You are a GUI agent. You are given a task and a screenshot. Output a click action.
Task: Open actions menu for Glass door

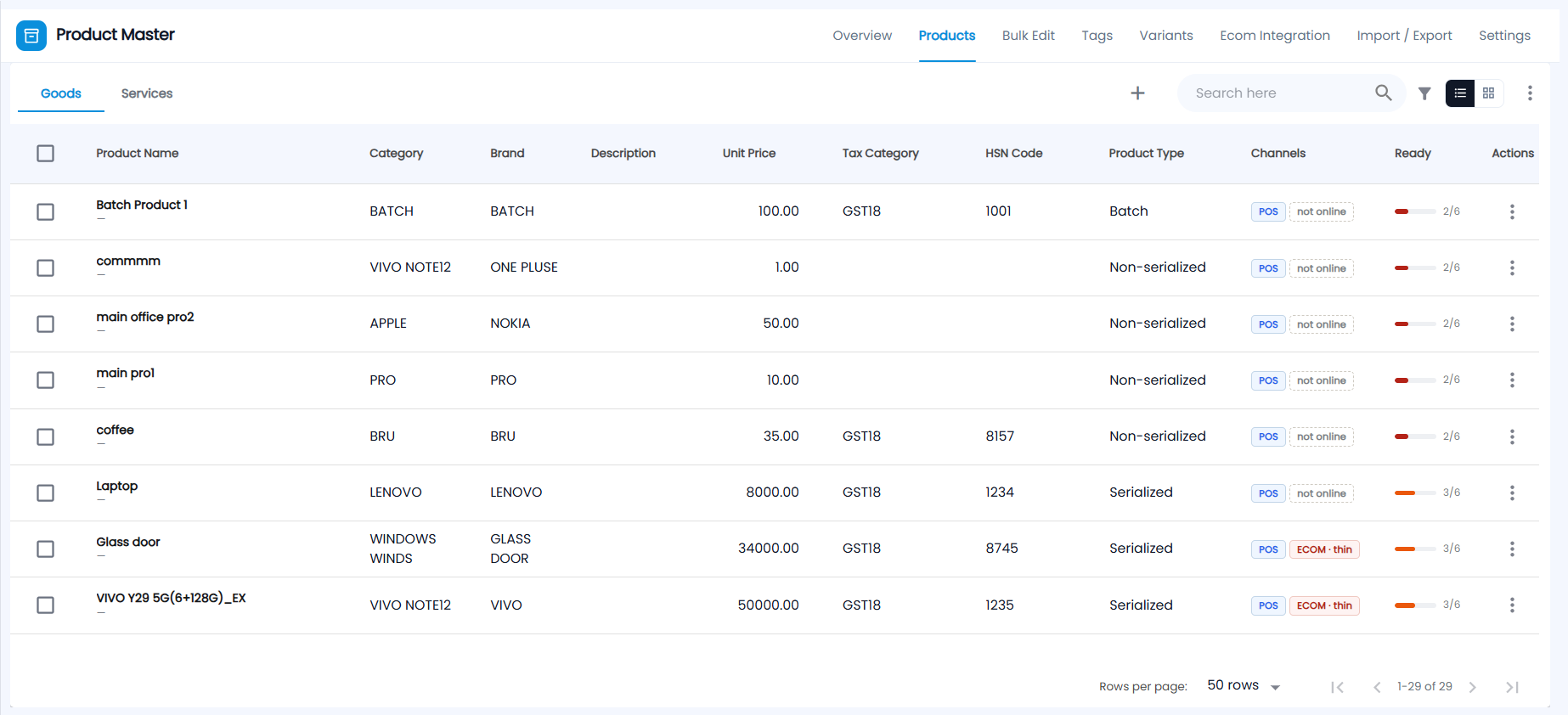(x=1512, y=549)
